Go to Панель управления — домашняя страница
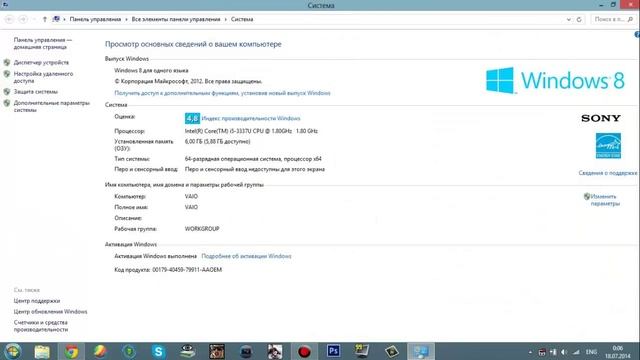Screen dimensions: 640x360 point(42,43)
